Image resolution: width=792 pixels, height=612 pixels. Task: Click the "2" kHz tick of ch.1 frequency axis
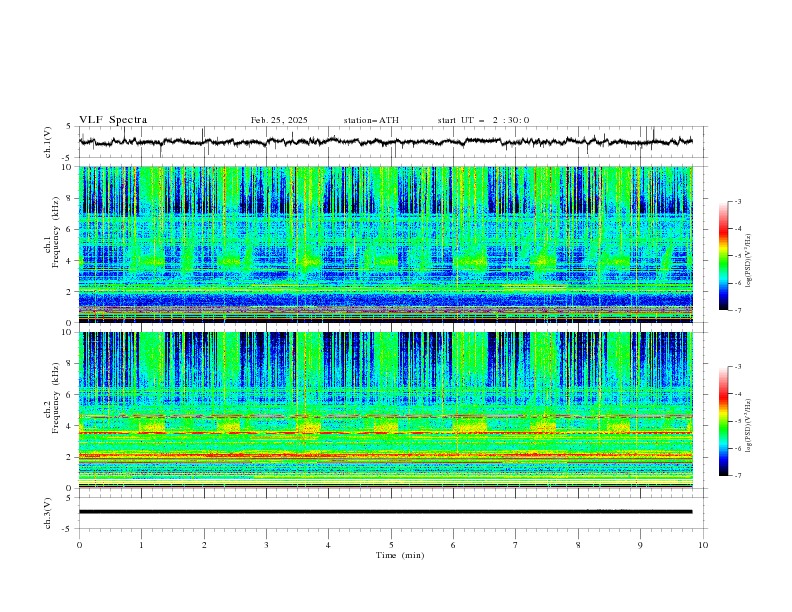click(70, 291)
